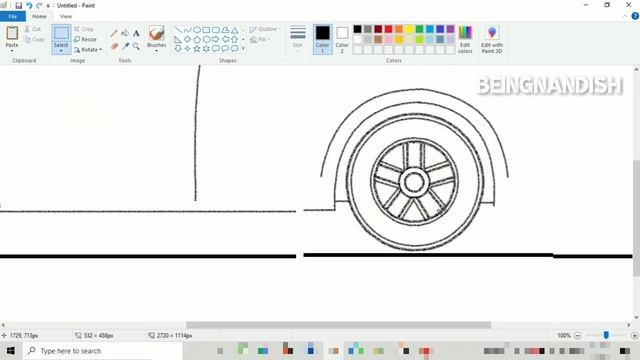This screenshot has width=640, height=360.
Task: Switch to the Home tab
Action: click(x=39, y=16)
